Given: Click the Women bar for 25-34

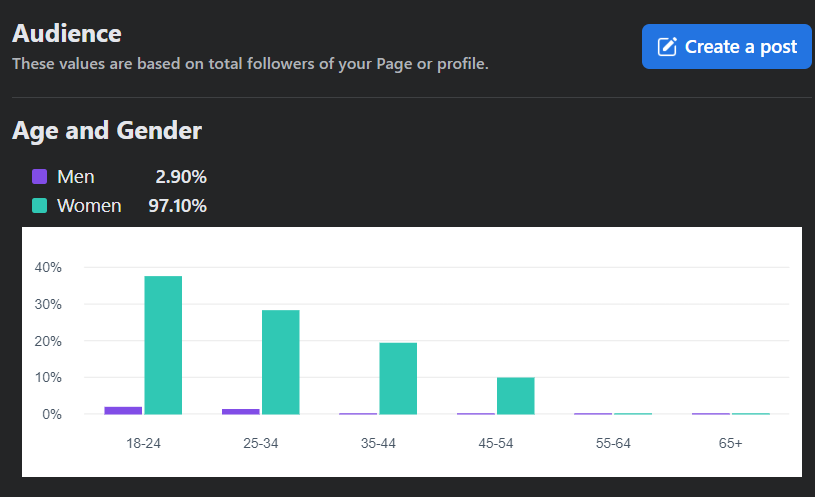Looking at the screenshot, I should (x=281, y=362).
